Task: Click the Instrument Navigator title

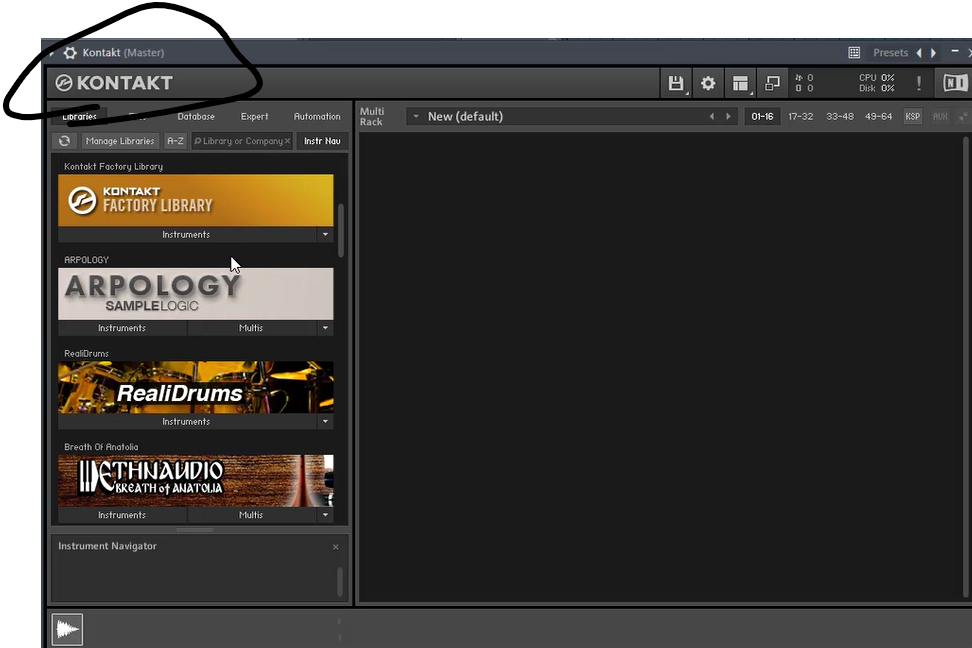Action: pyautogui.click(x=107, y=546)
